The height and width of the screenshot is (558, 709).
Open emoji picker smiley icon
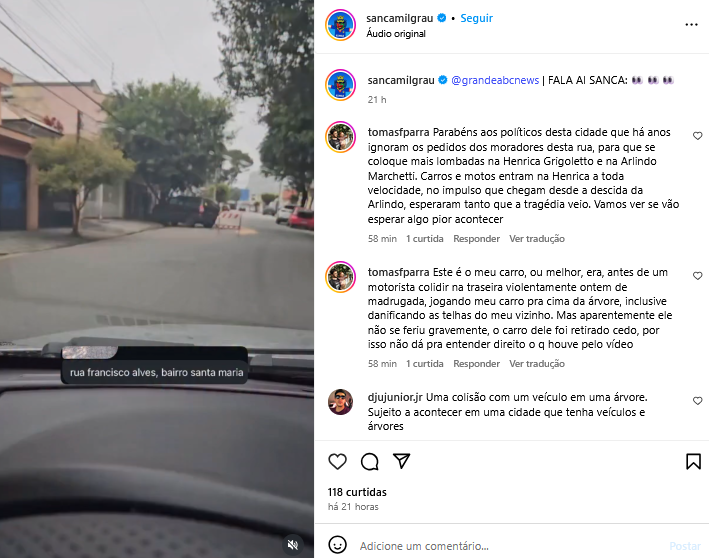click(337, 545)
